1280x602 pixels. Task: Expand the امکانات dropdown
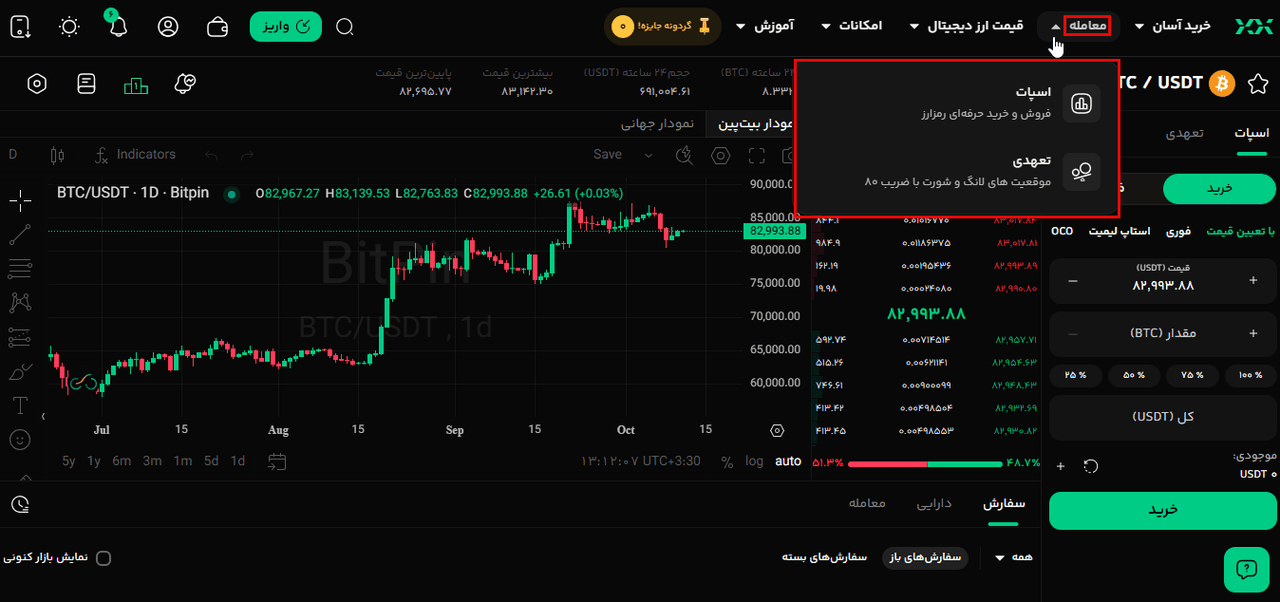point(852,26)
